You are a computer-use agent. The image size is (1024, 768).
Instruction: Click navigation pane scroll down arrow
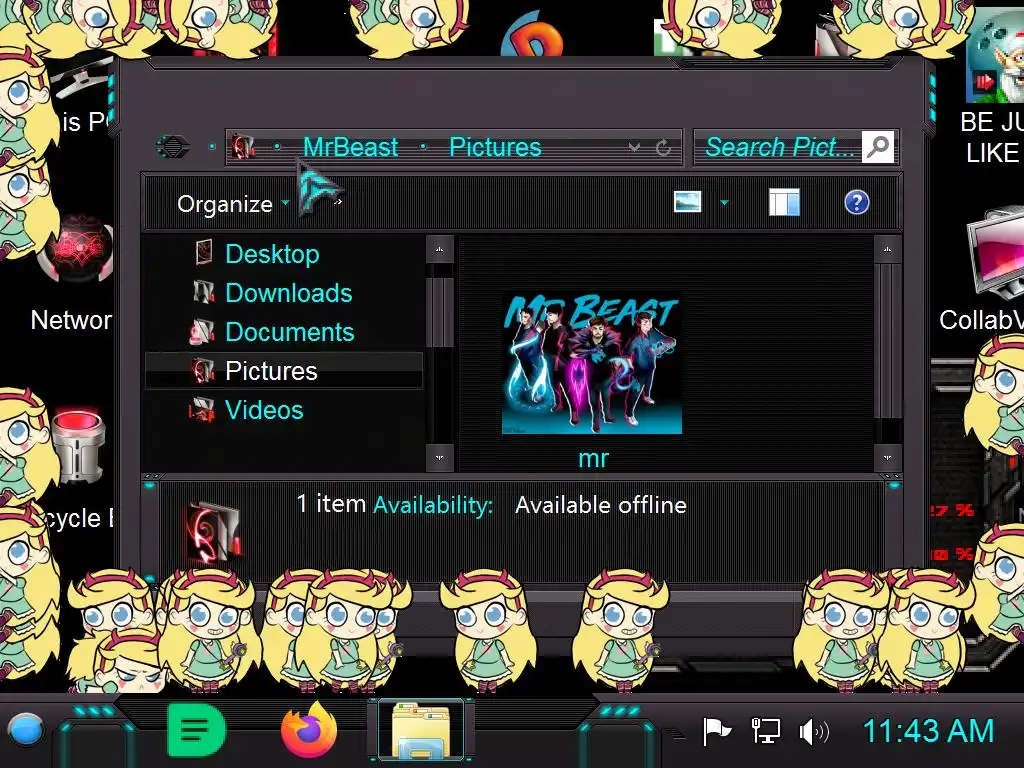point(440,457)
